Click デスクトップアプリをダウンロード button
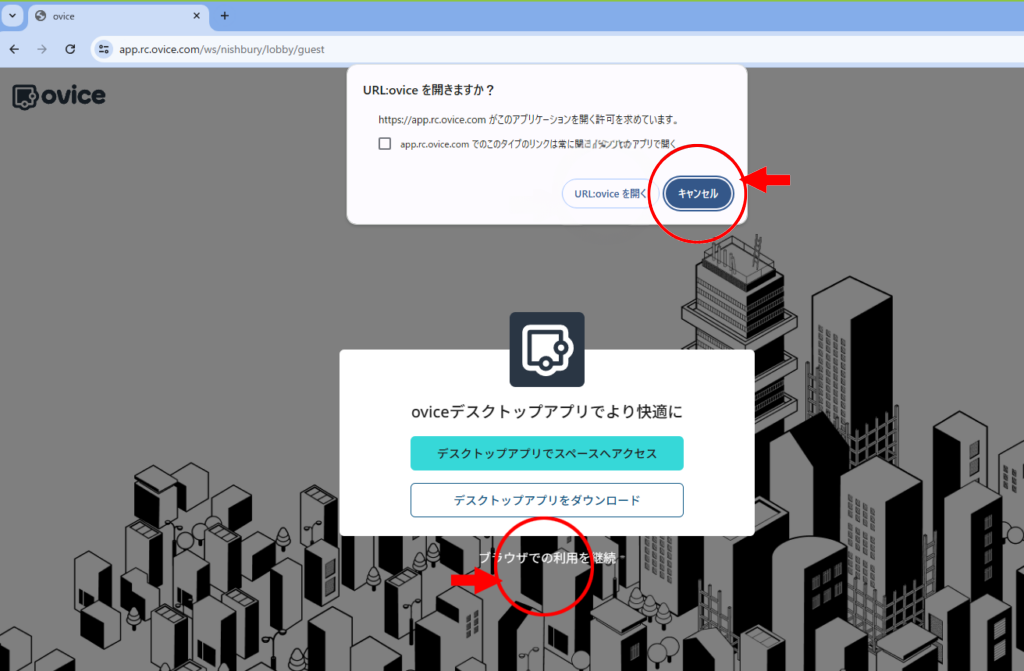This screenshot has height=671, width=1024. pyautogui.click(x=547, y=500)
